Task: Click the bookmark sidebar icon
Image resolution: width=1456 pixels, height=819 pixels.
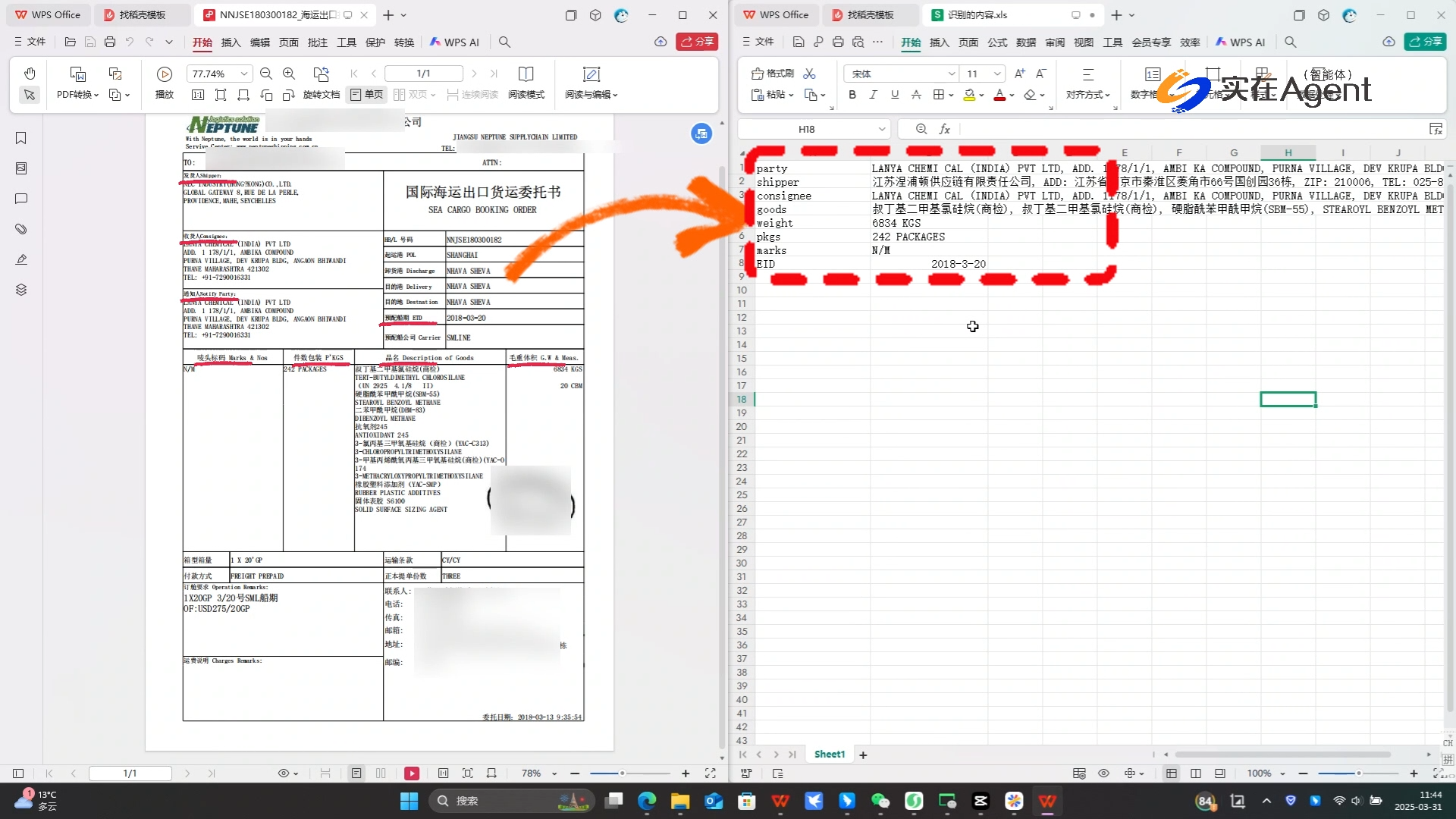Action: click(21, 138)
